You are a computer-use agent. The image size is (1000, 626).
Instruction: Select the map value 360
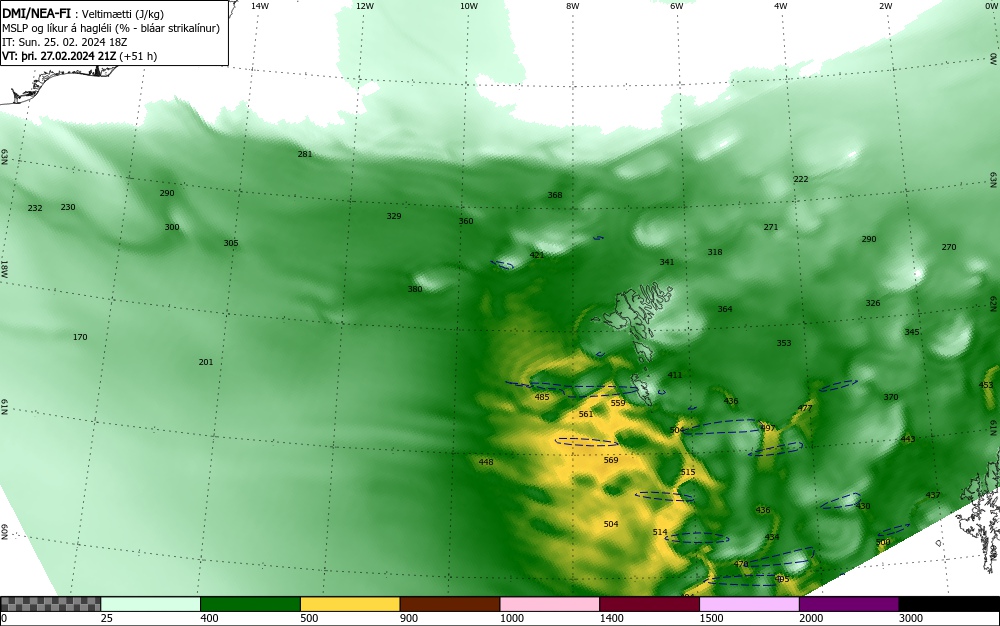(466, 221)
